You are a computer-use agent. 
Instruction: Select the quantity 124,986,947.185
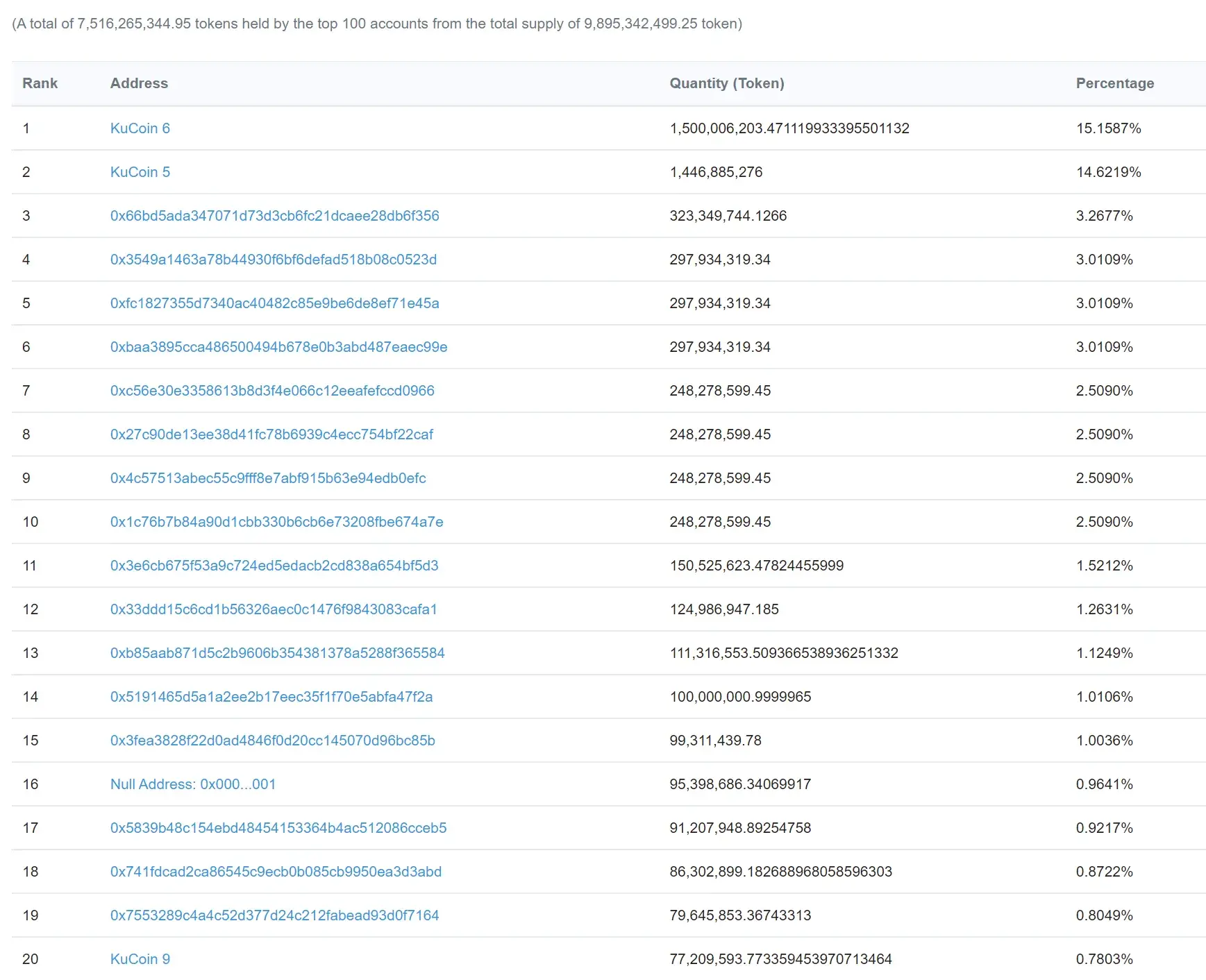[724, 609]
